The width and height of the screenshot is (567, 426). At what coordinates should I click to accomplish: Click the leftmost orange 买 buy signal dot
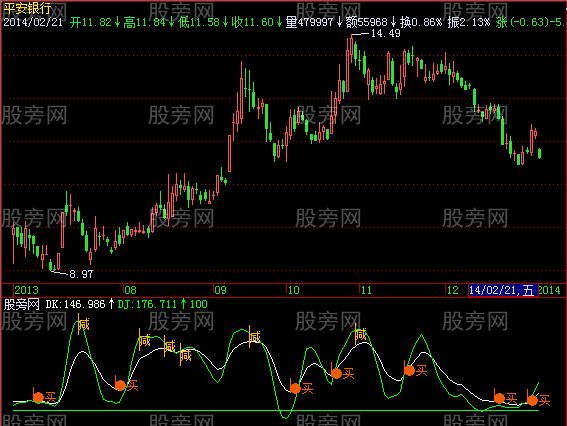point(38,397)
